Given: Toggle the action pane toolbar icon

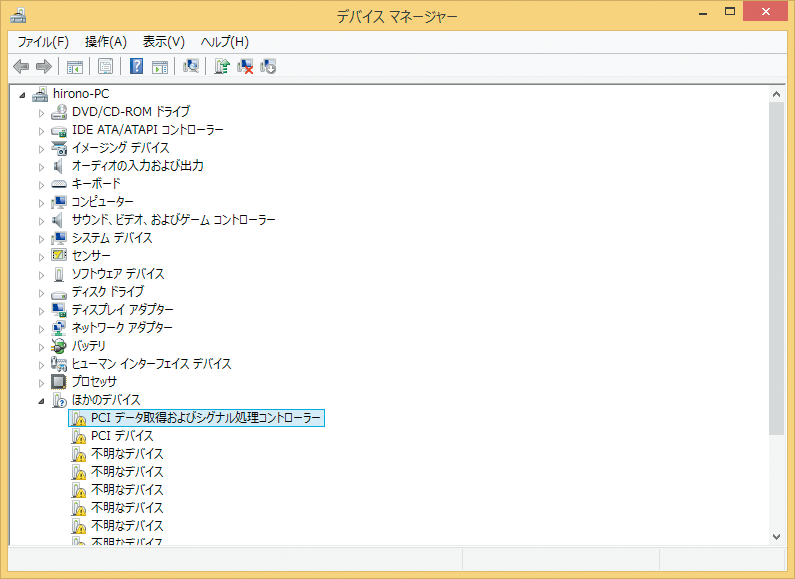Looking at the screenshot, I should click(160, 66).
